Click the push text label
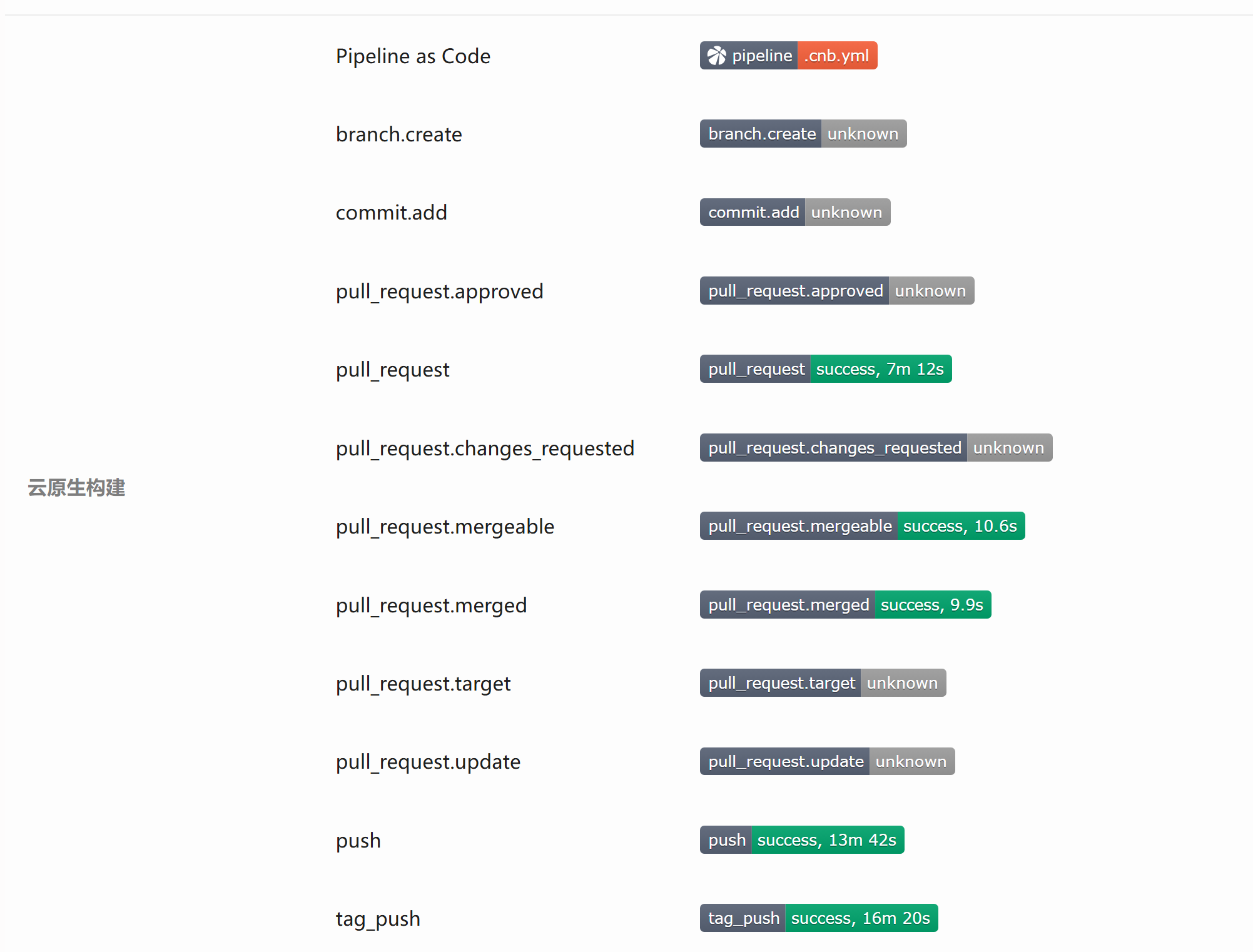This screenshot has width=1253, height=952. 358,841
